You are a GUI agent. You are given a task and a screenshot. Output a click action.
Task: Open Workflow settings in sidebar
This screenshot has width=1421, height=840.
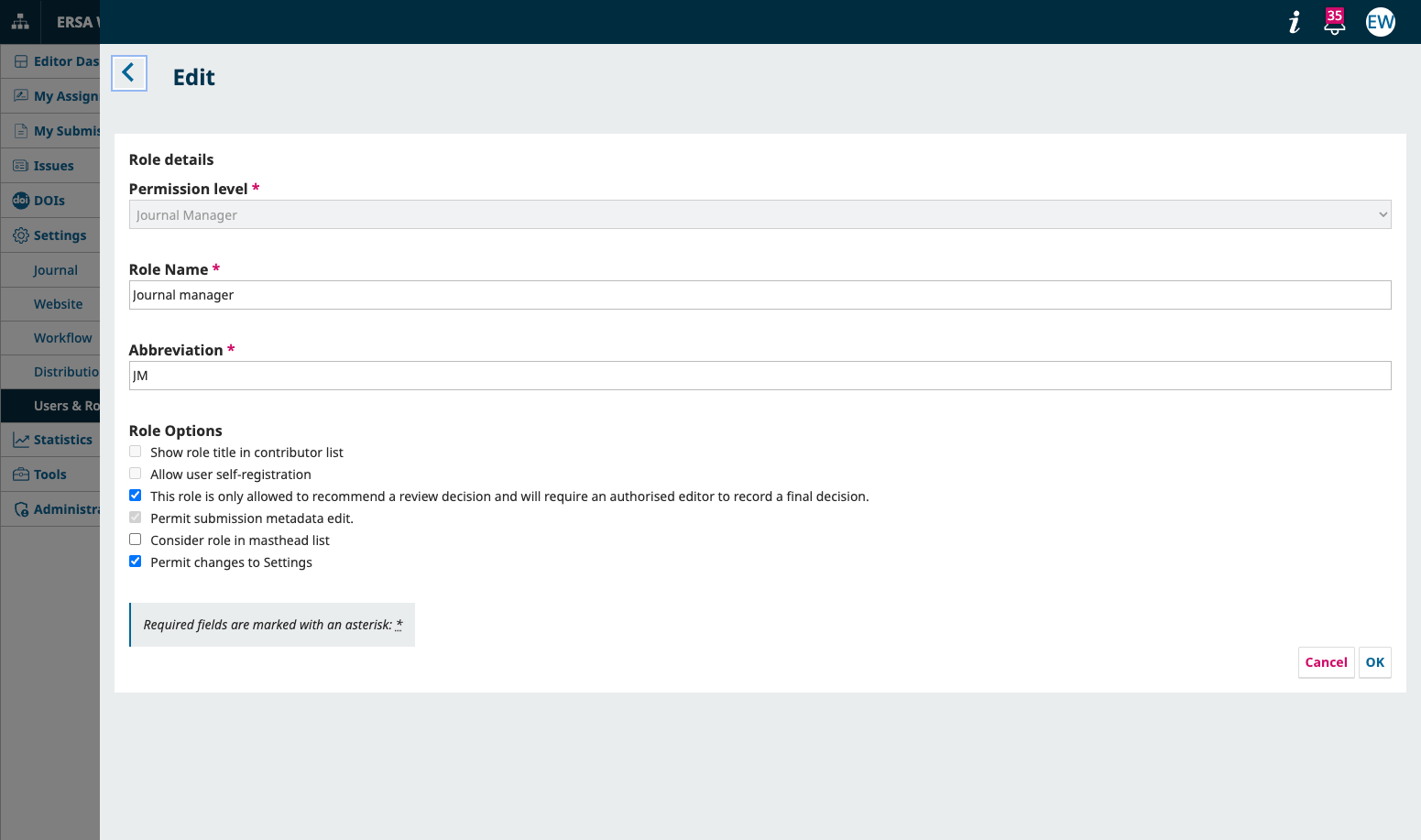click(x=62, y=338)
